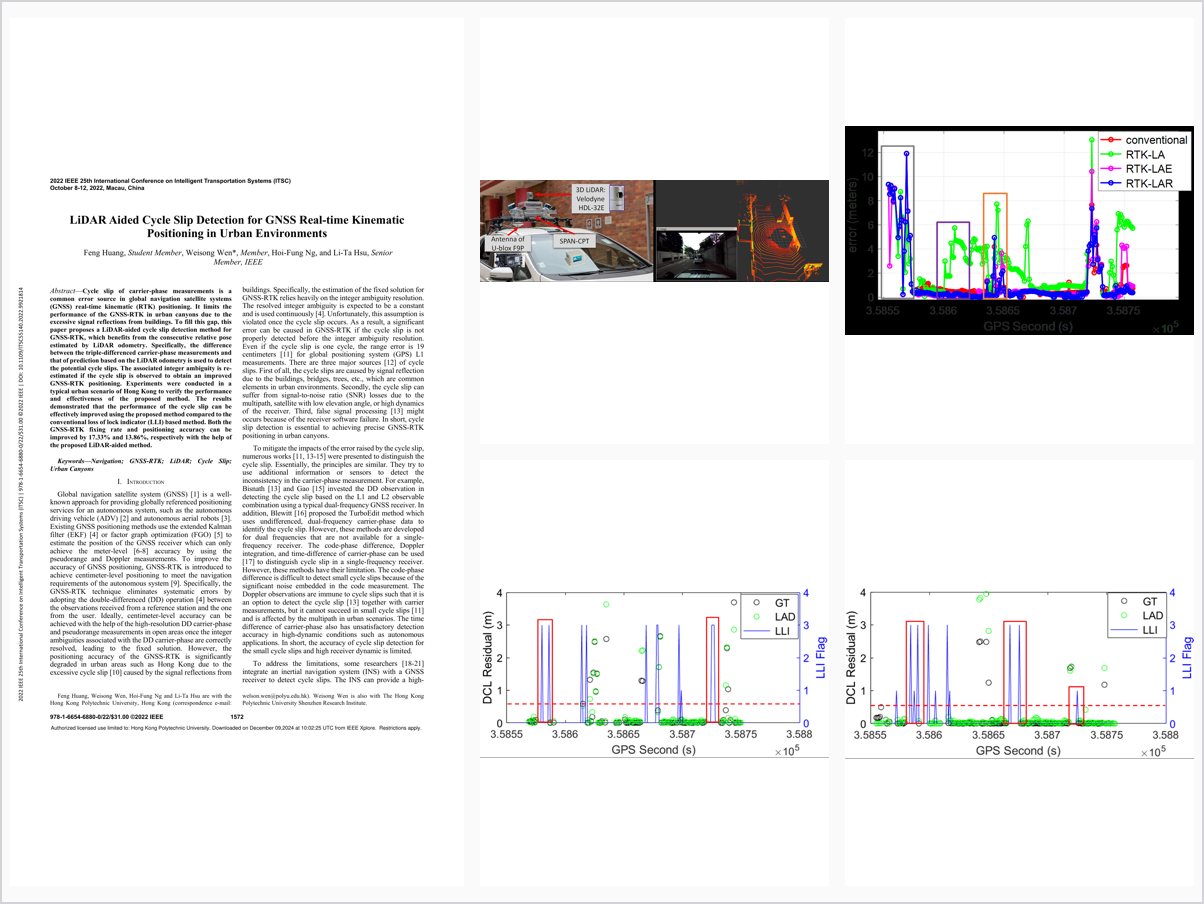
Task: Open the positioning error comparison chart
Action: pos(1019,230)
